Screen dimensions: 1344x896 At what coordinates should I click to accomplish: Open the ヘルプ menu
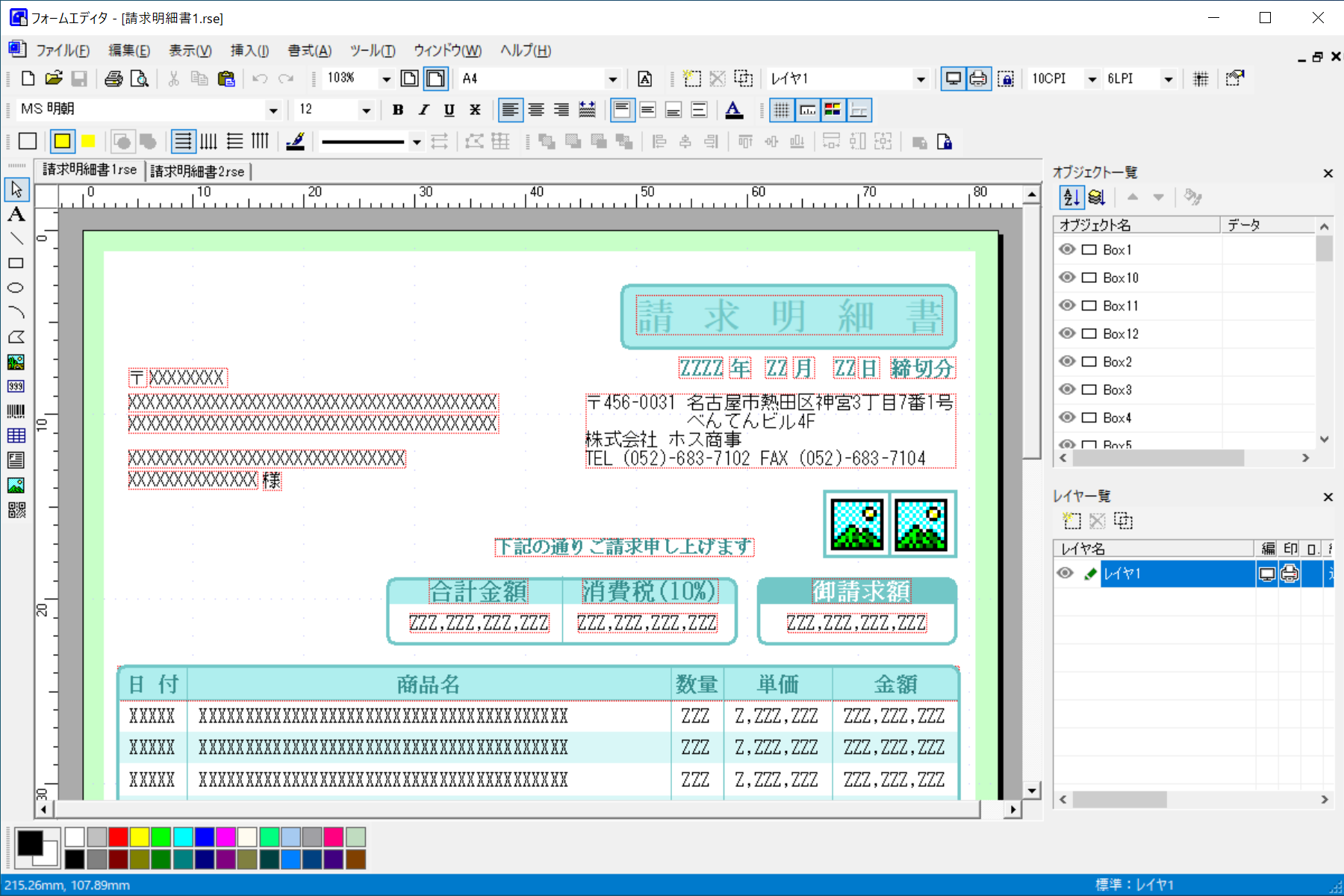click(x=526, y=50)
